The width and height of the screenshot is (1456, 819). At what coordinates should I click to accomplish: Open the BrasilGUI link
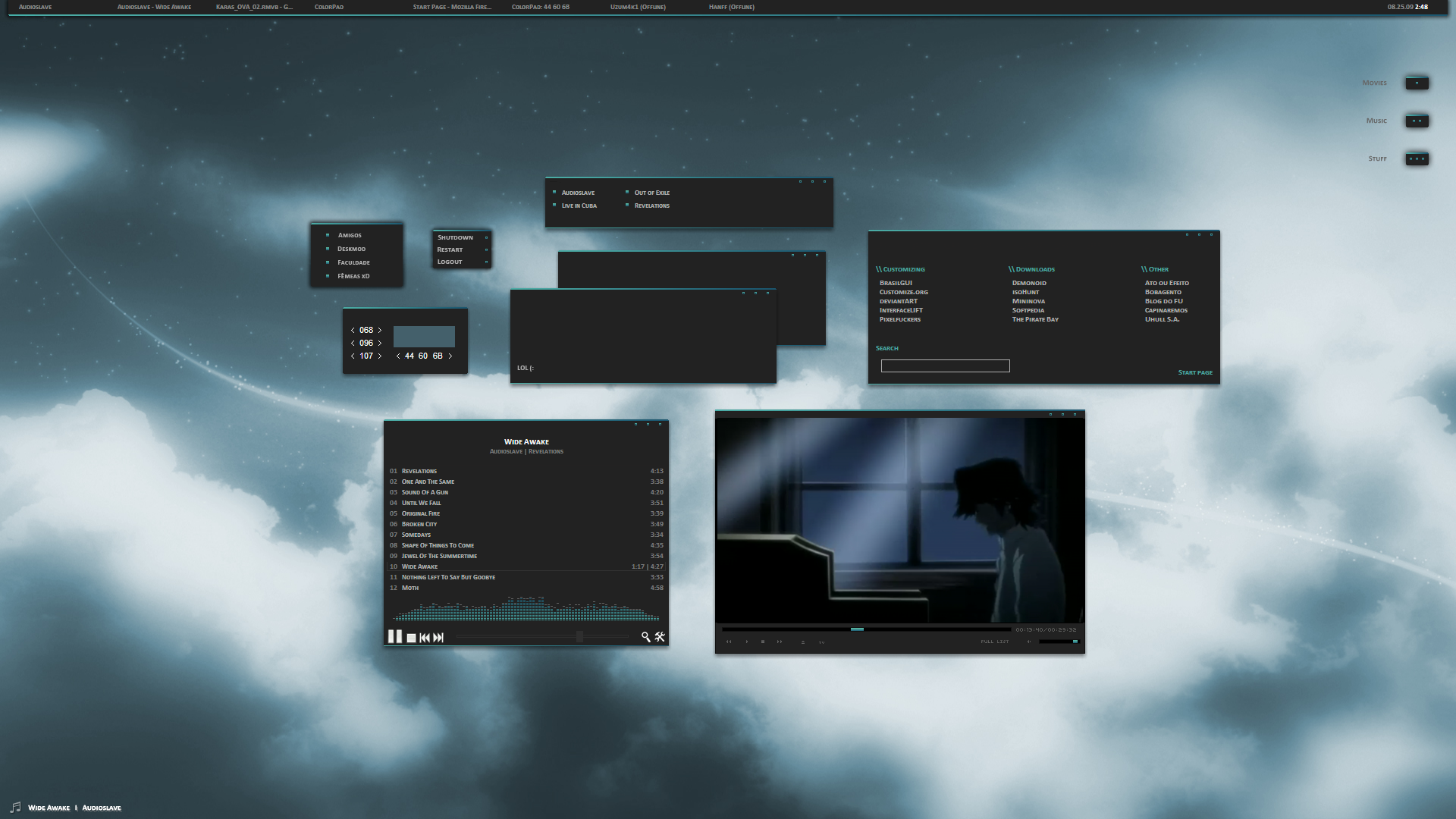[x=896, y=283]
